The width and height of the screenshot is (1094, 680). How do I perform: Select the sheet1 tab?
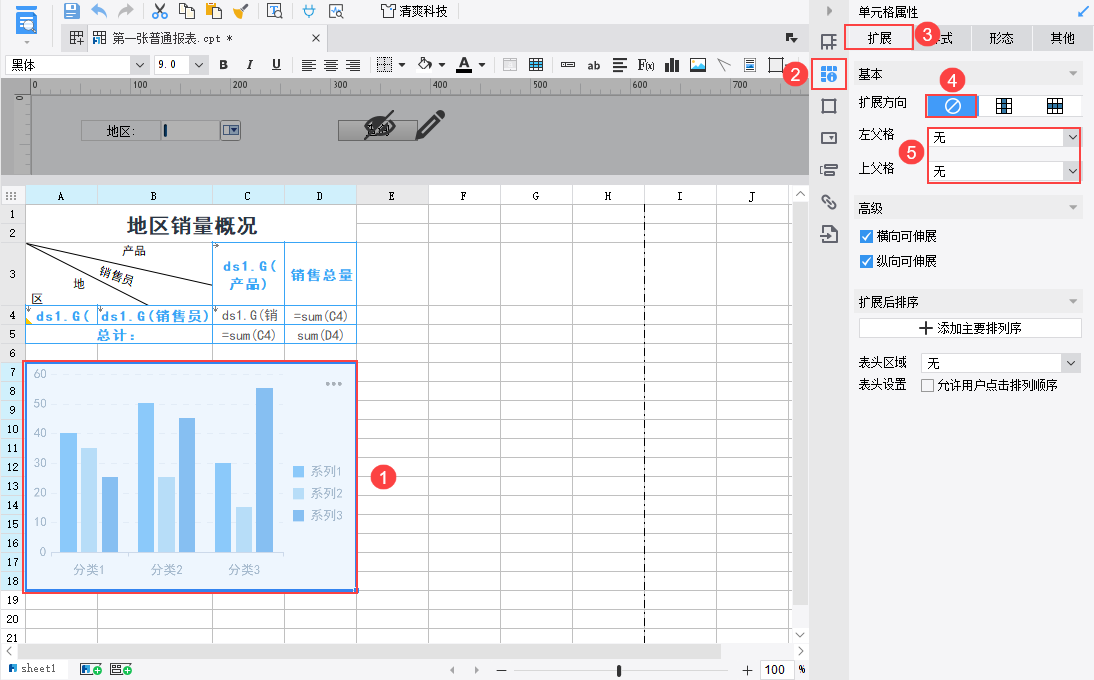pyautogui.click(x=33, y=668)
